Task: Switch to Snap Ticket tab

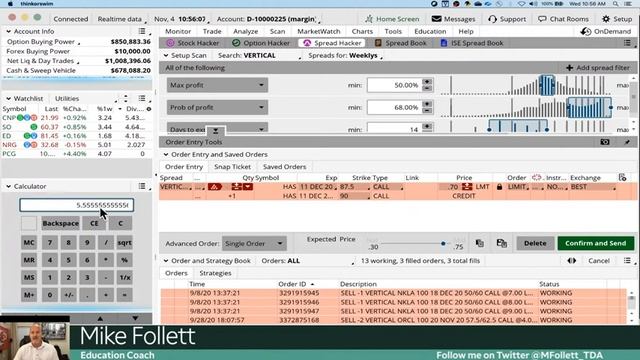Action: point(232,167)
